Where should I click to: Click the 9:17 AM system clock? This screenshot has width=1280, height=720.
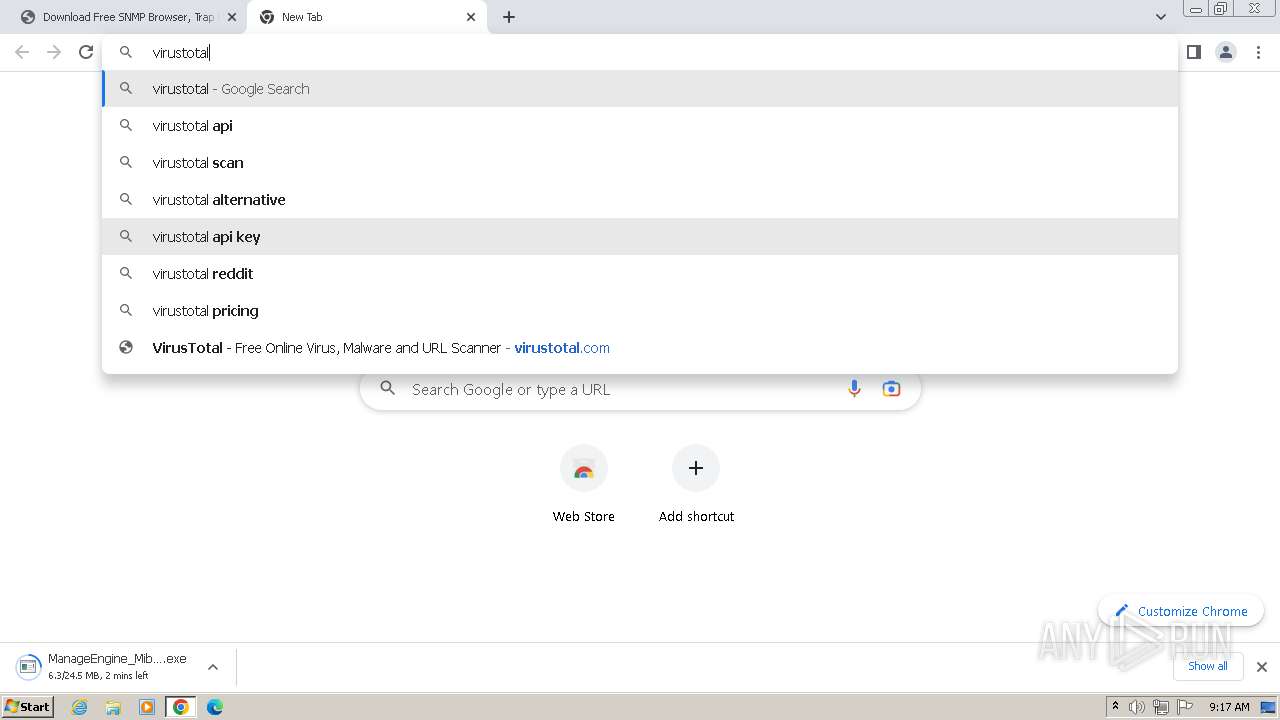1229,707
